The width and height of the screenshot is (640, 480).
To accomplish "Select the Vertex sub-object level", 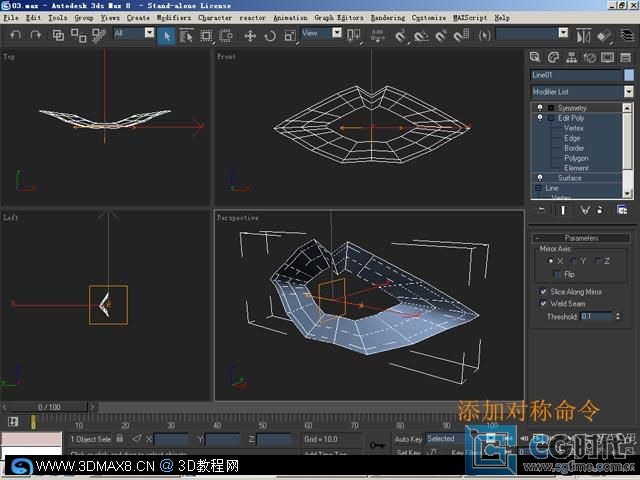I will (573, 128).
